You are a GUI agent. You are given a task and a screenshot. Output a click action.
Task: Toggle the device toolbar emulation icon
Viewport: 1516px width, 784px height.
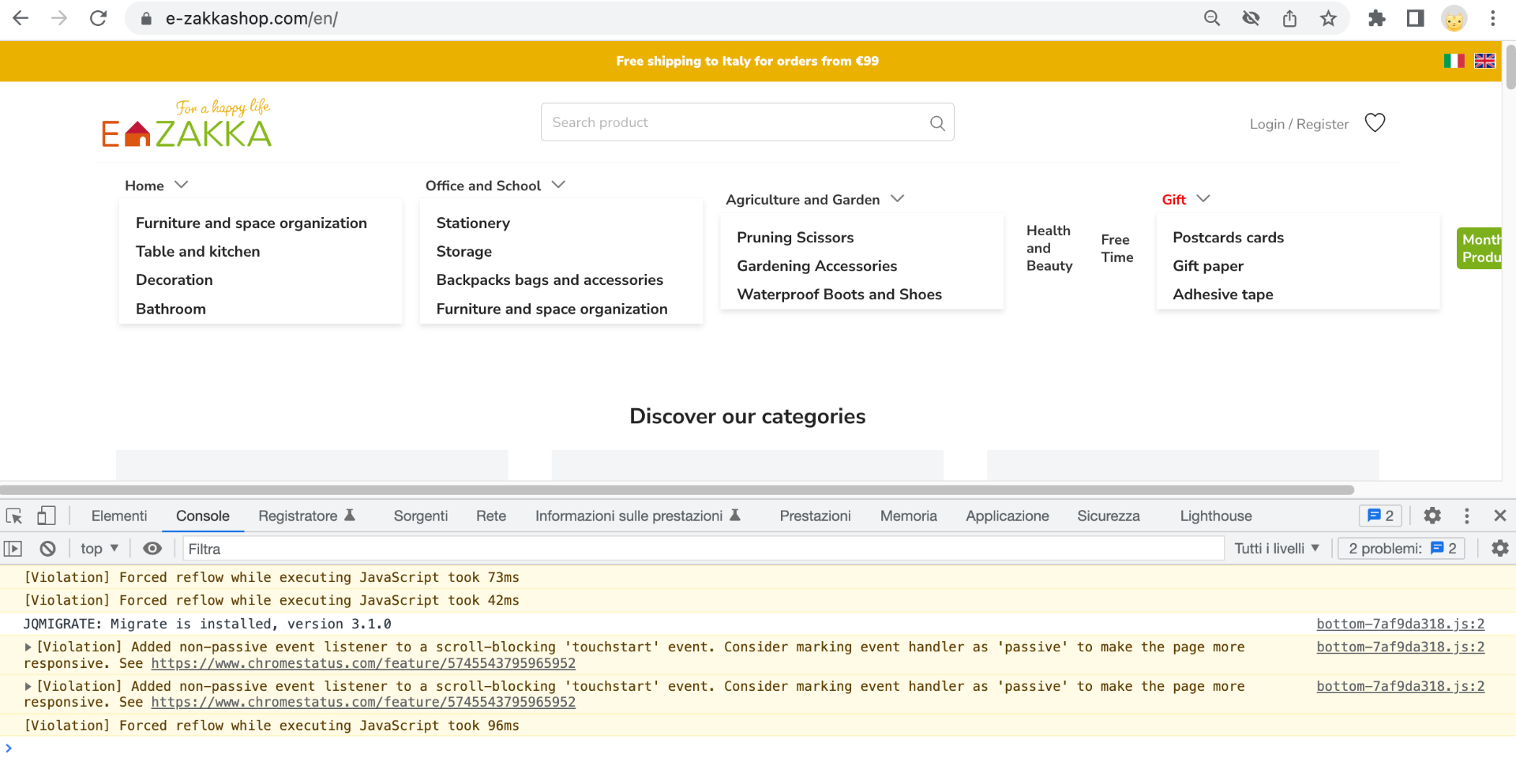click(x=46, y=516)
